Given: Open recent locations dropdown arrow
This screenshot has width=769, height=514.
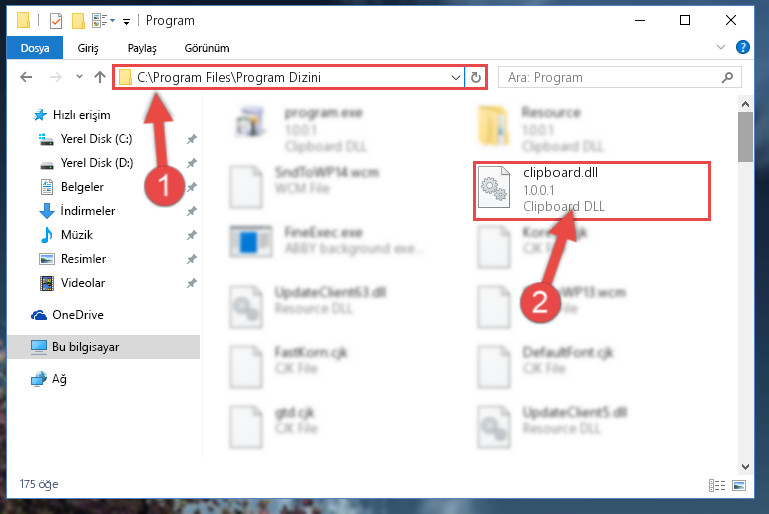Looking at the screenshot, I should click(79, 77).
